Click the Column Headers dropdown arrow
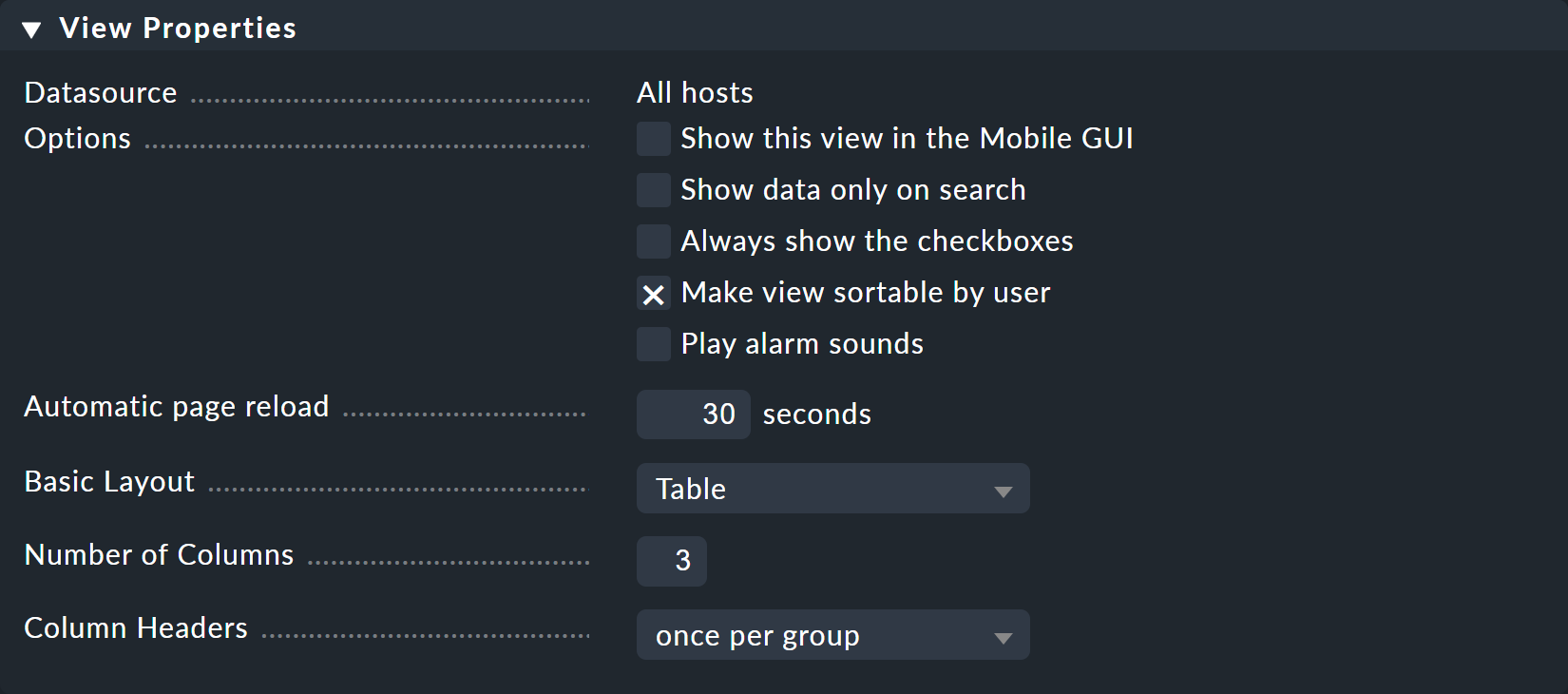The height and width of the screenshot is (694, 1568). coord(1003,635)
